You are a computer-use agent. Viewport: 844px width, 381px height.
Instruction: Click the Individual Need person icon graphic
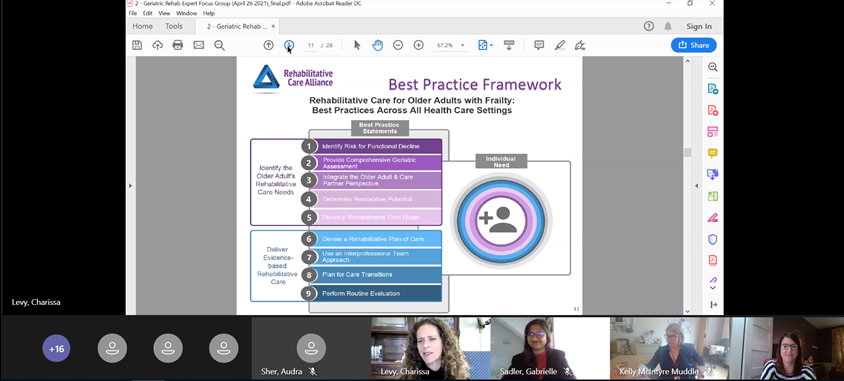coord(501,220)
